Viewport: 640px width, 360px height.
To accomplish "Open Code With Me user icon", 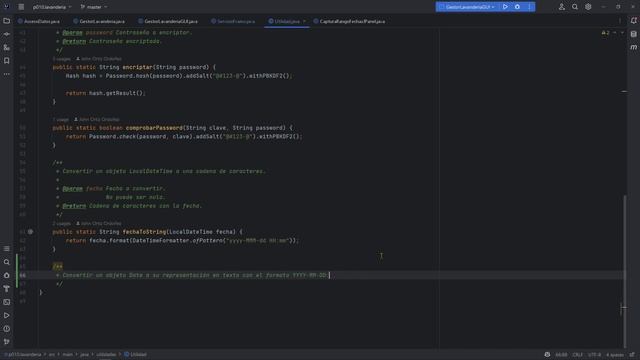I will click(x=562, y=7).
